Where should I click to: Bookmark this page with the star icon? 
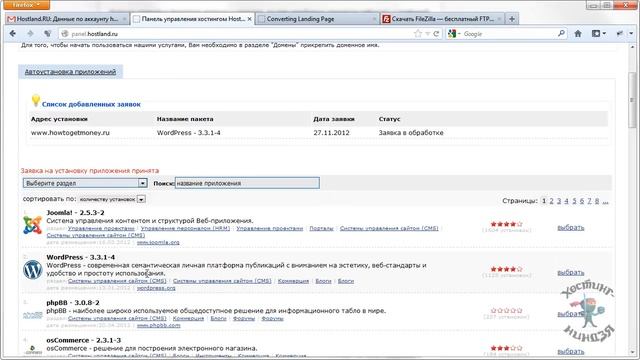point(418,34)
